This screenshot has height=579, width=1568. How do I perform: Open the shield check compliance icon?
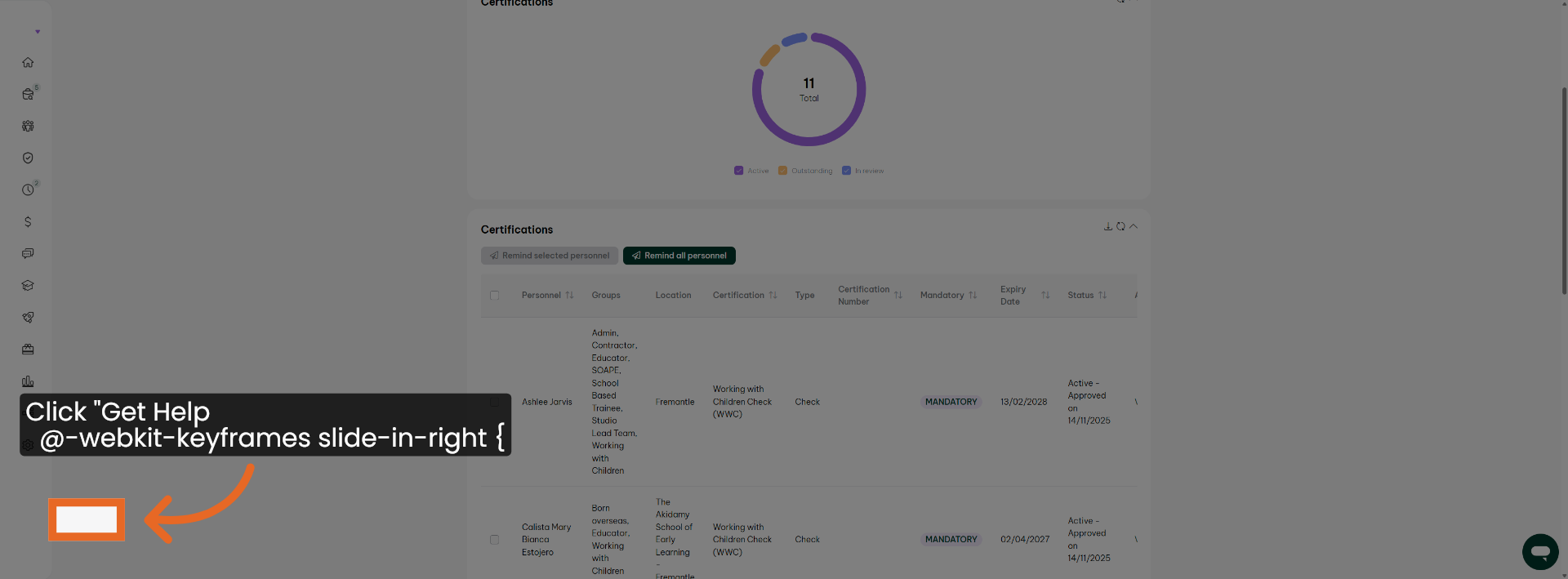(28, 158)
